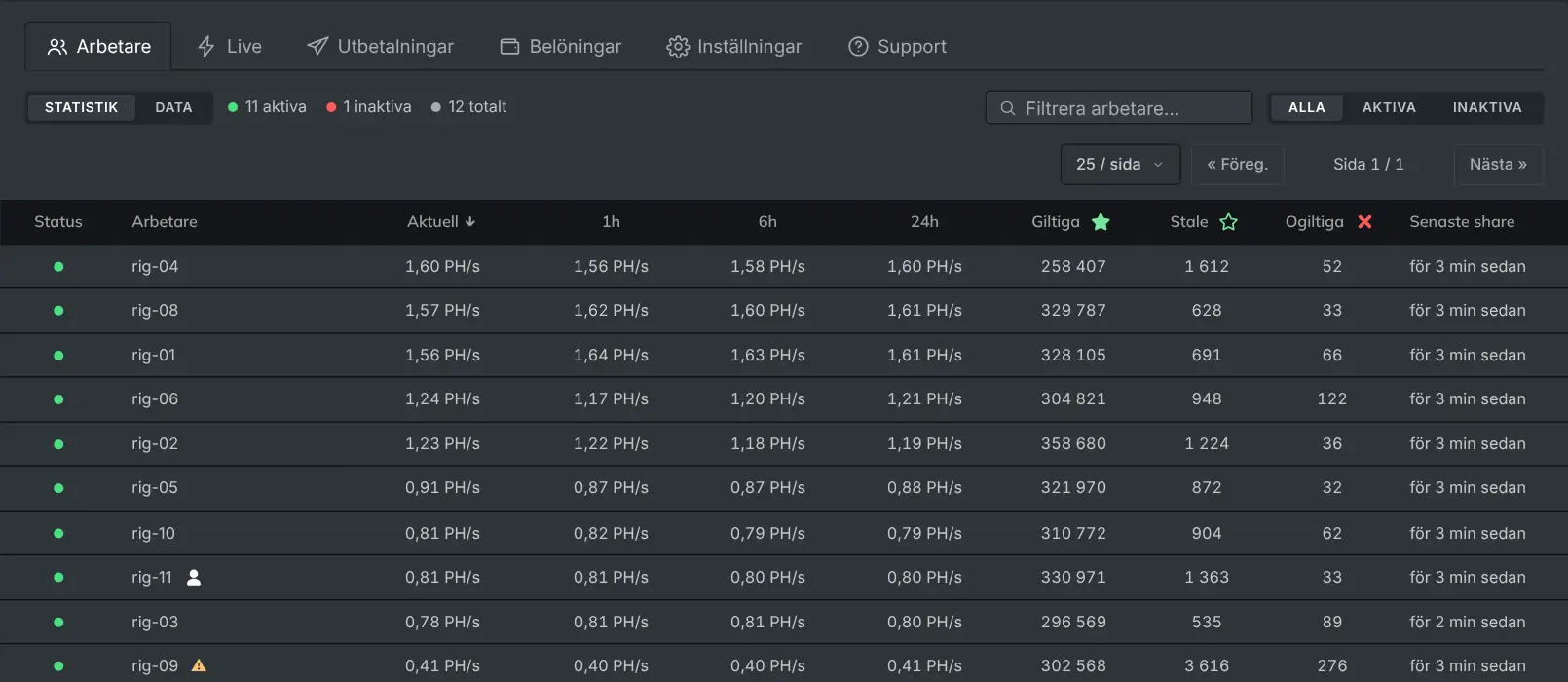The width and height of the screenshot is (1568, 682).
Task: Open the Utbetalningar tab
Action: (x=380, y=46)
